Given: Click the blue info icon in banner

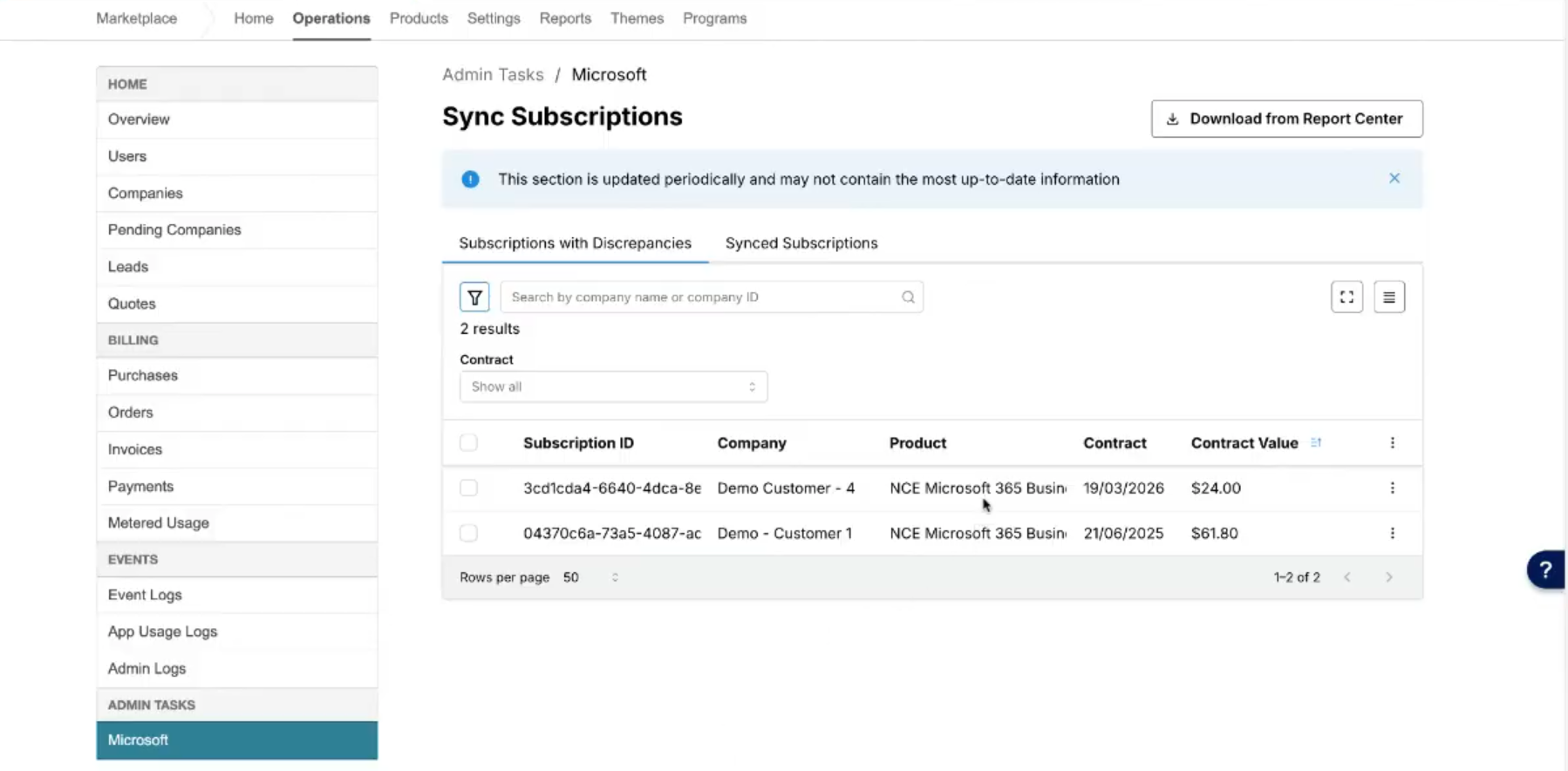Looking at the screenshot, I should (470, 179).
